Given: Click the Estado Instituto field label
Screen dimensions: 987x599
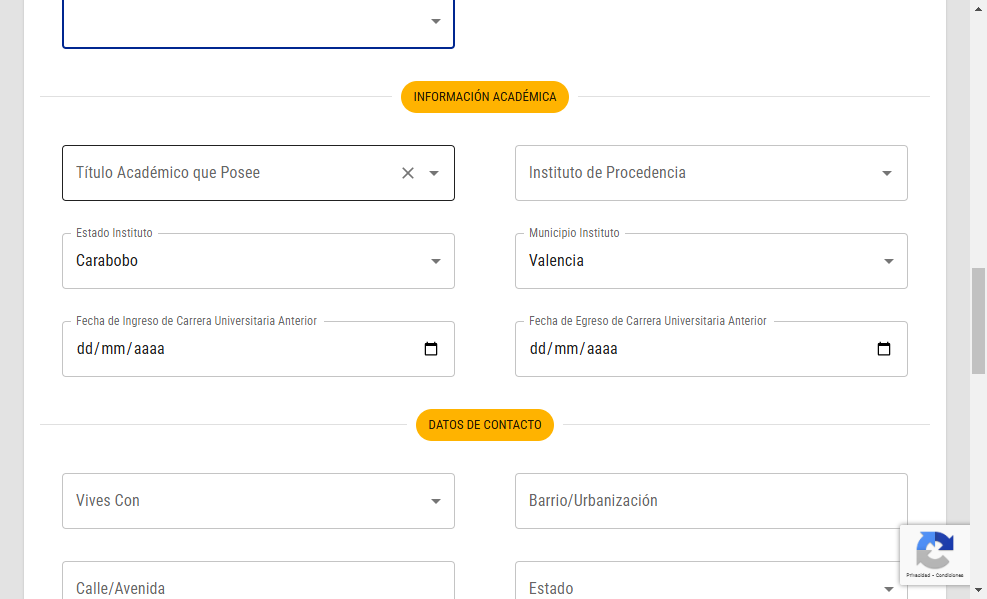Looking at the screenshot, I should 114,233.
